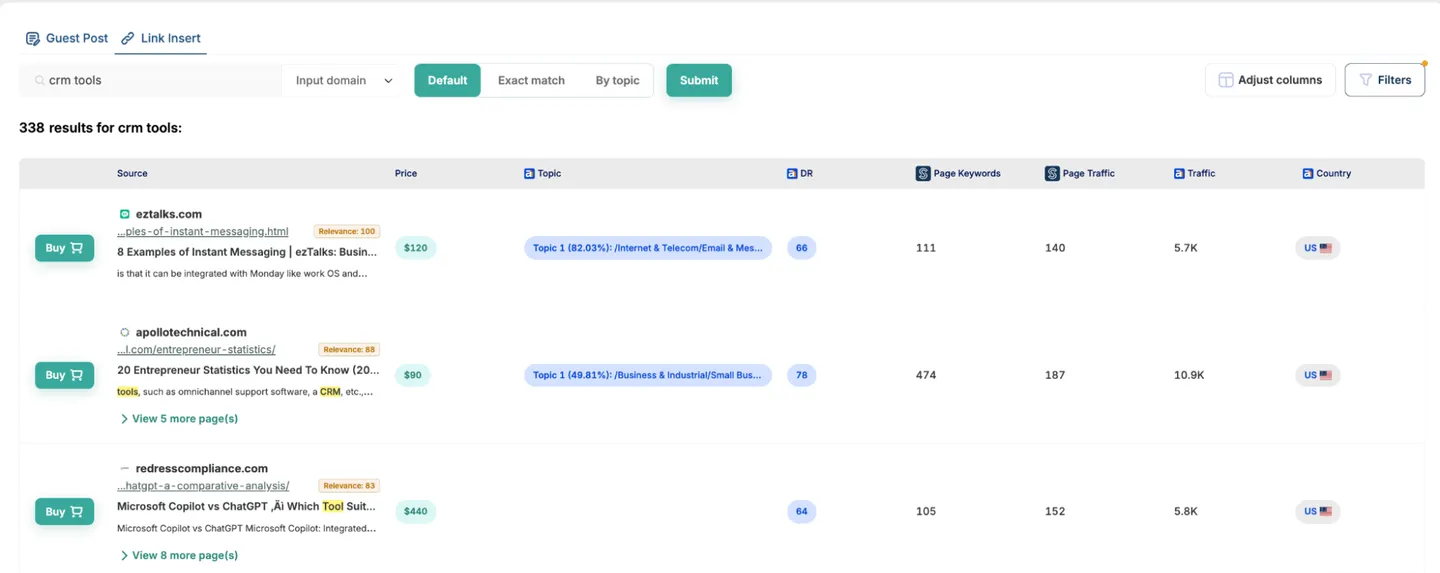Click the apollotechnical.com favicon

125,332
